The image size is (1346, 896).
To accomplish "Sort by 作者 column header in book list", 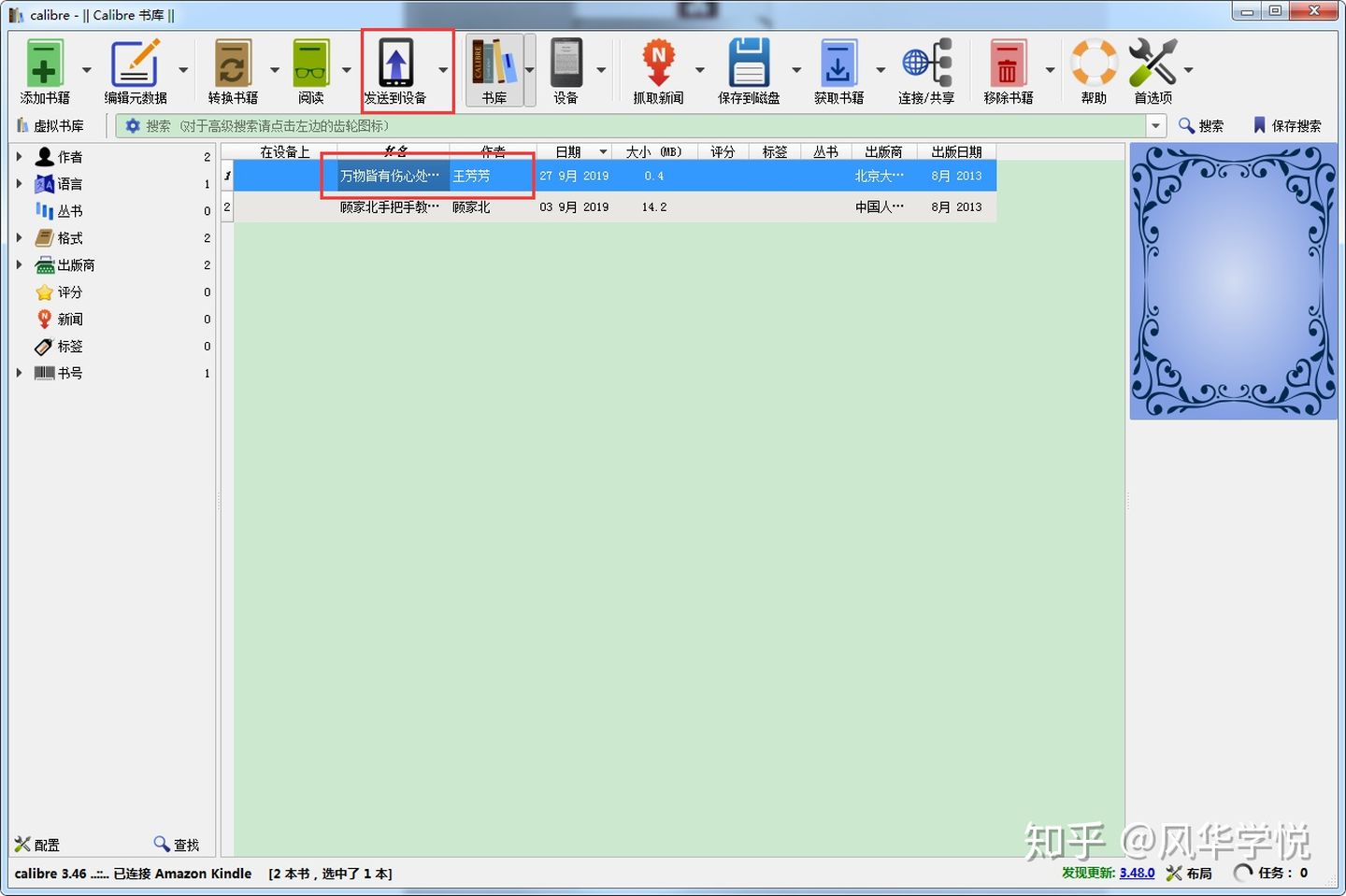I will pos(493,151).
